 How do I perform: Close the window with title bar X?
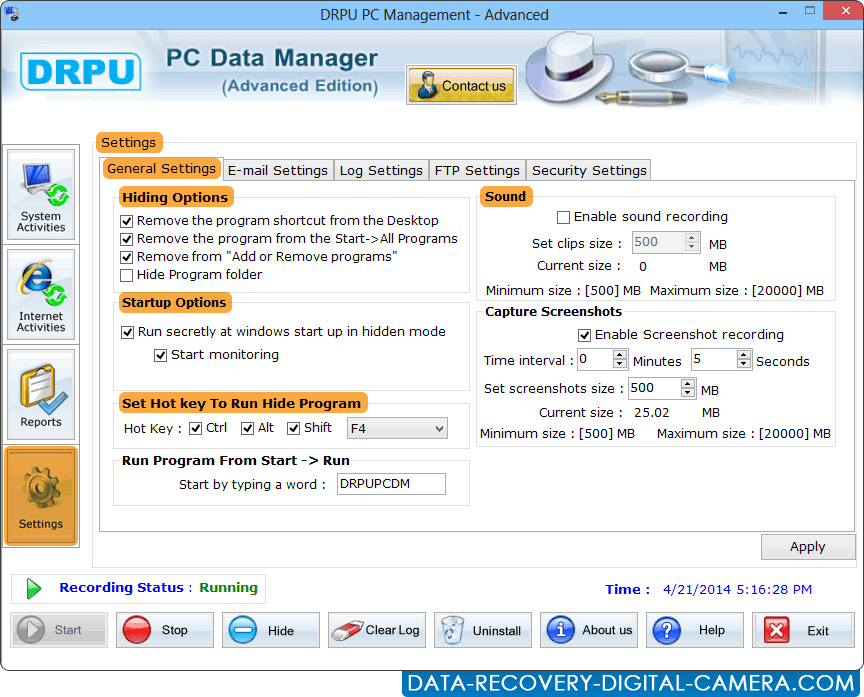tap(845, 11)
